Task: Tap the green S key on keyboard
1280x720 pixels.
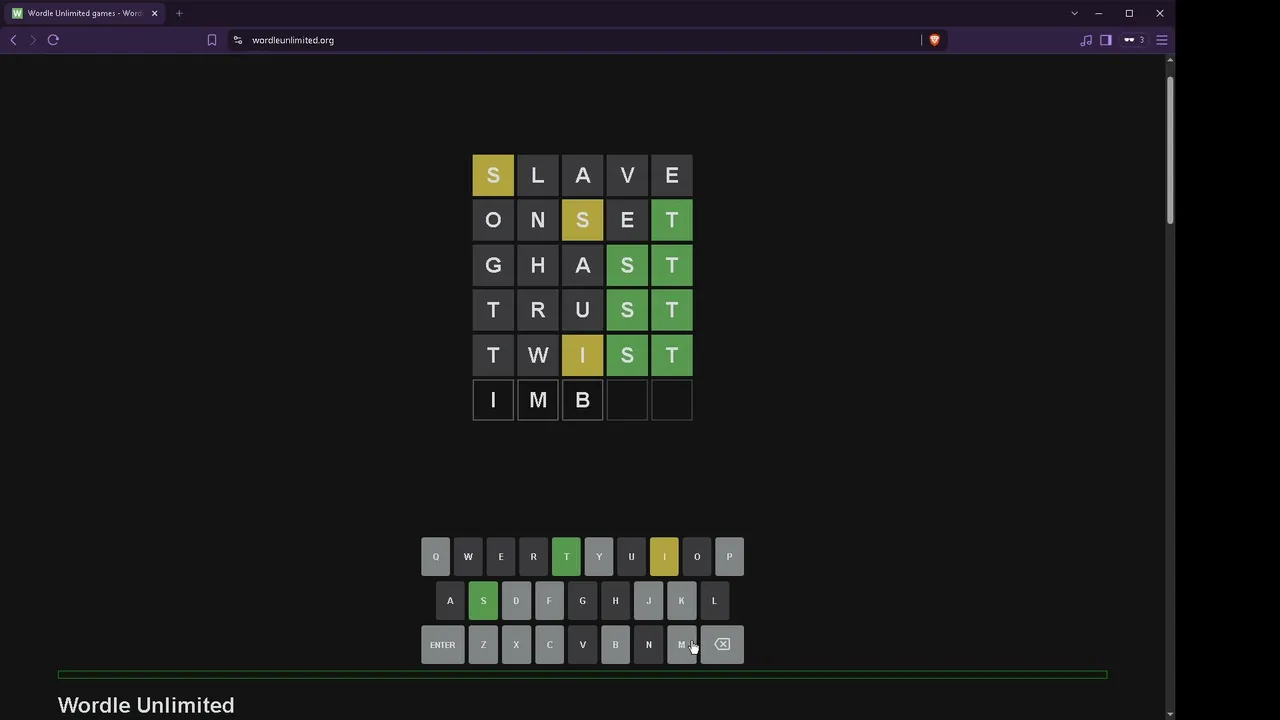Action: pyautogui.click(x=483, y=601)
